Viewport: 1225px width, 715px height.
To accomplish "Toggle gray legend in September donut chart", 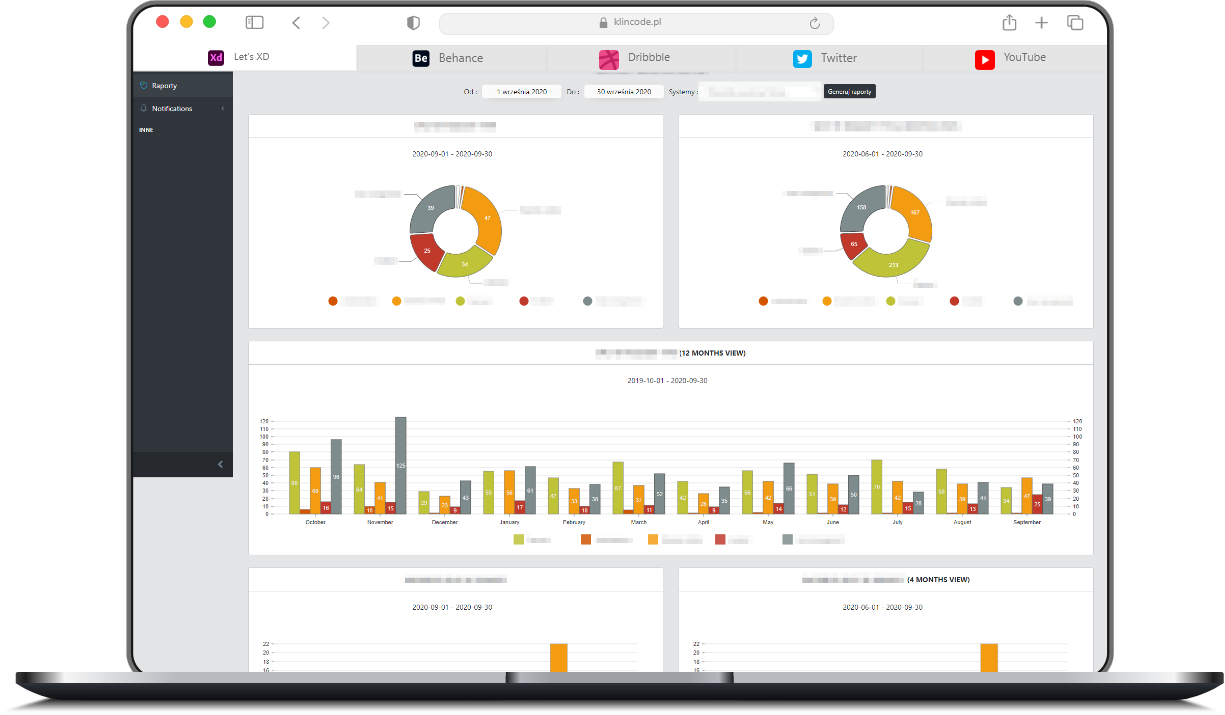I will pyautogui.click(x=588, y=301).
